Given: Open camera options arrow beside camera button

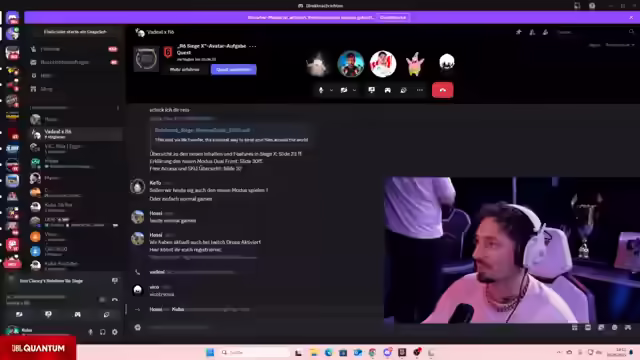Looking at the screenshot, I should pyautogui.click(x=354, y=90).
